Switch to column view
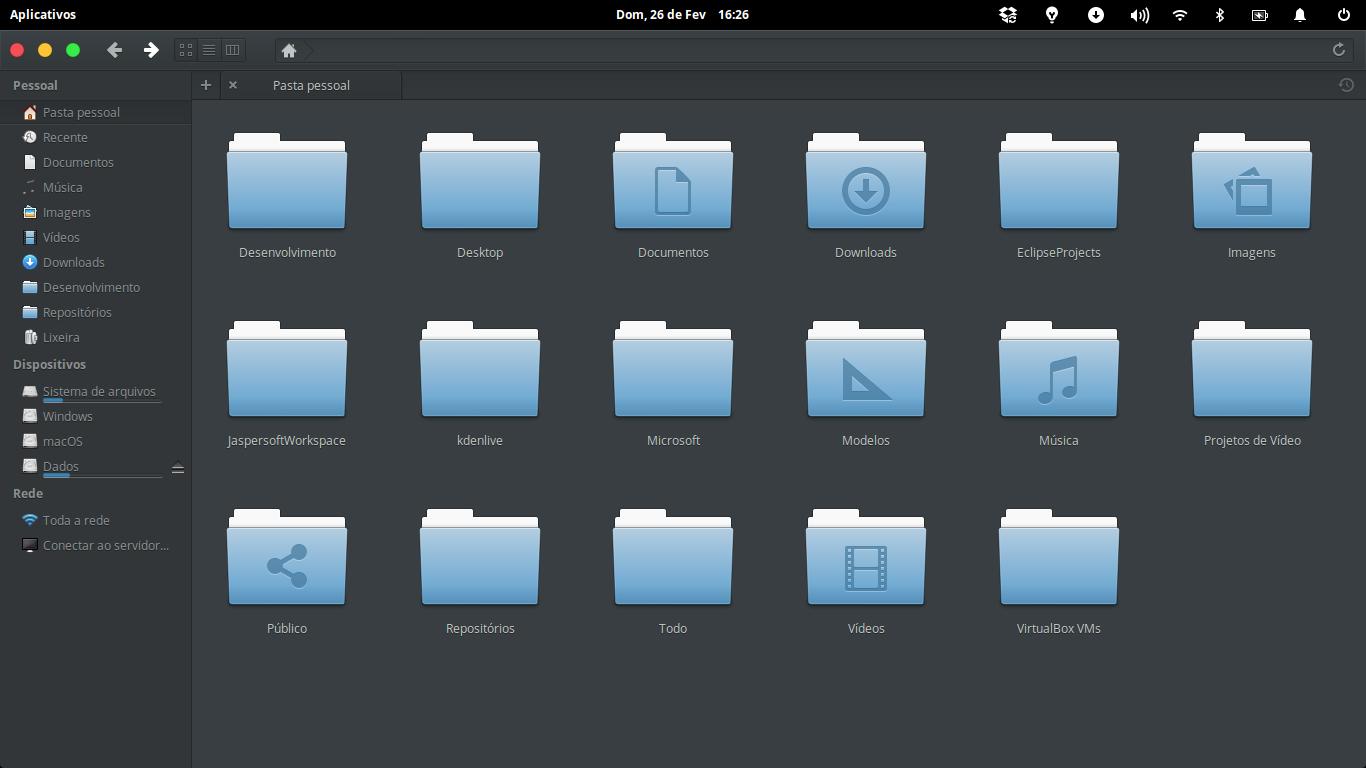 pyautogui.click(x=232, y=50)
